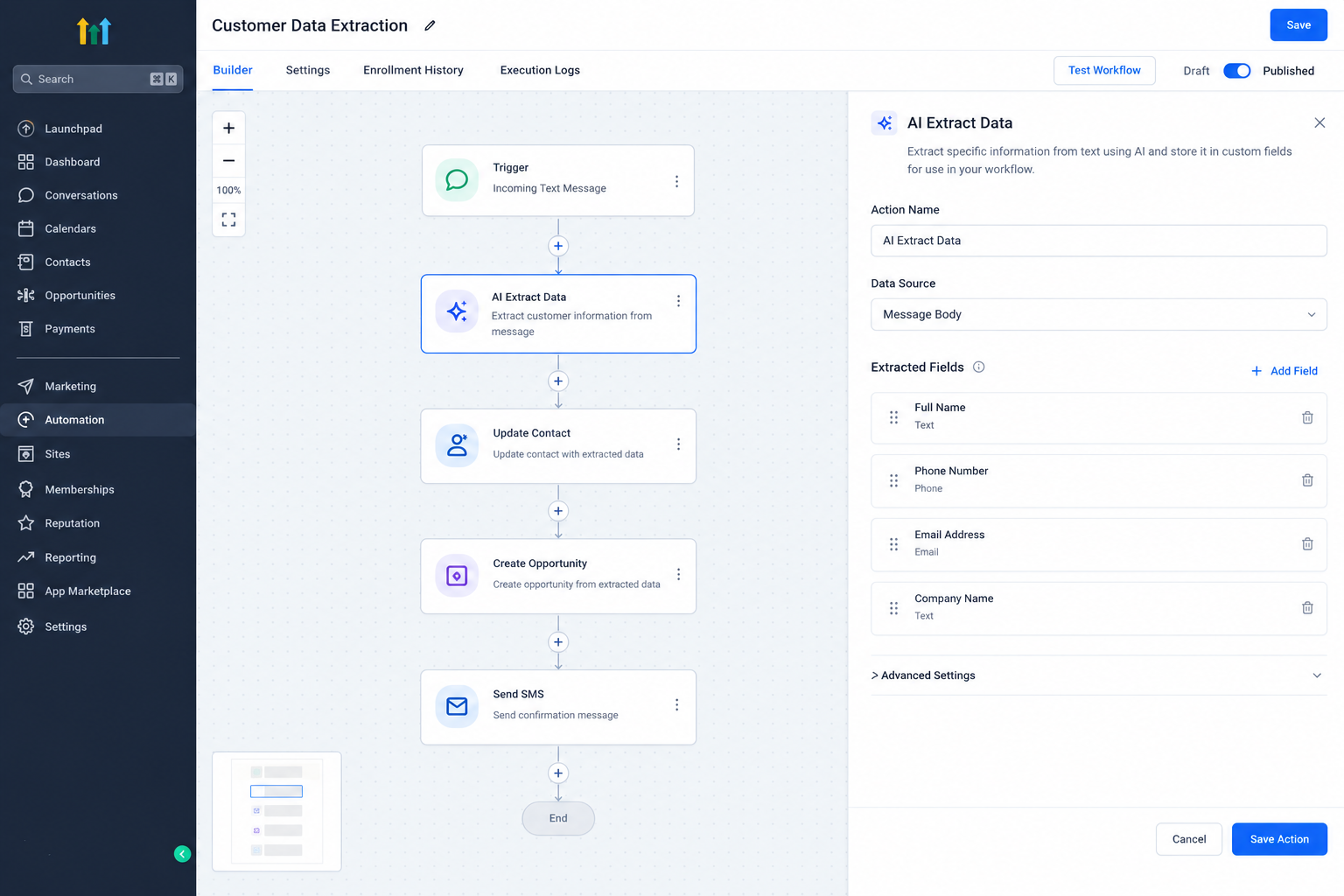Screen dimensions: 1344x896
Task: Zoom in on the workflow canvas
Action: (228, 128)
